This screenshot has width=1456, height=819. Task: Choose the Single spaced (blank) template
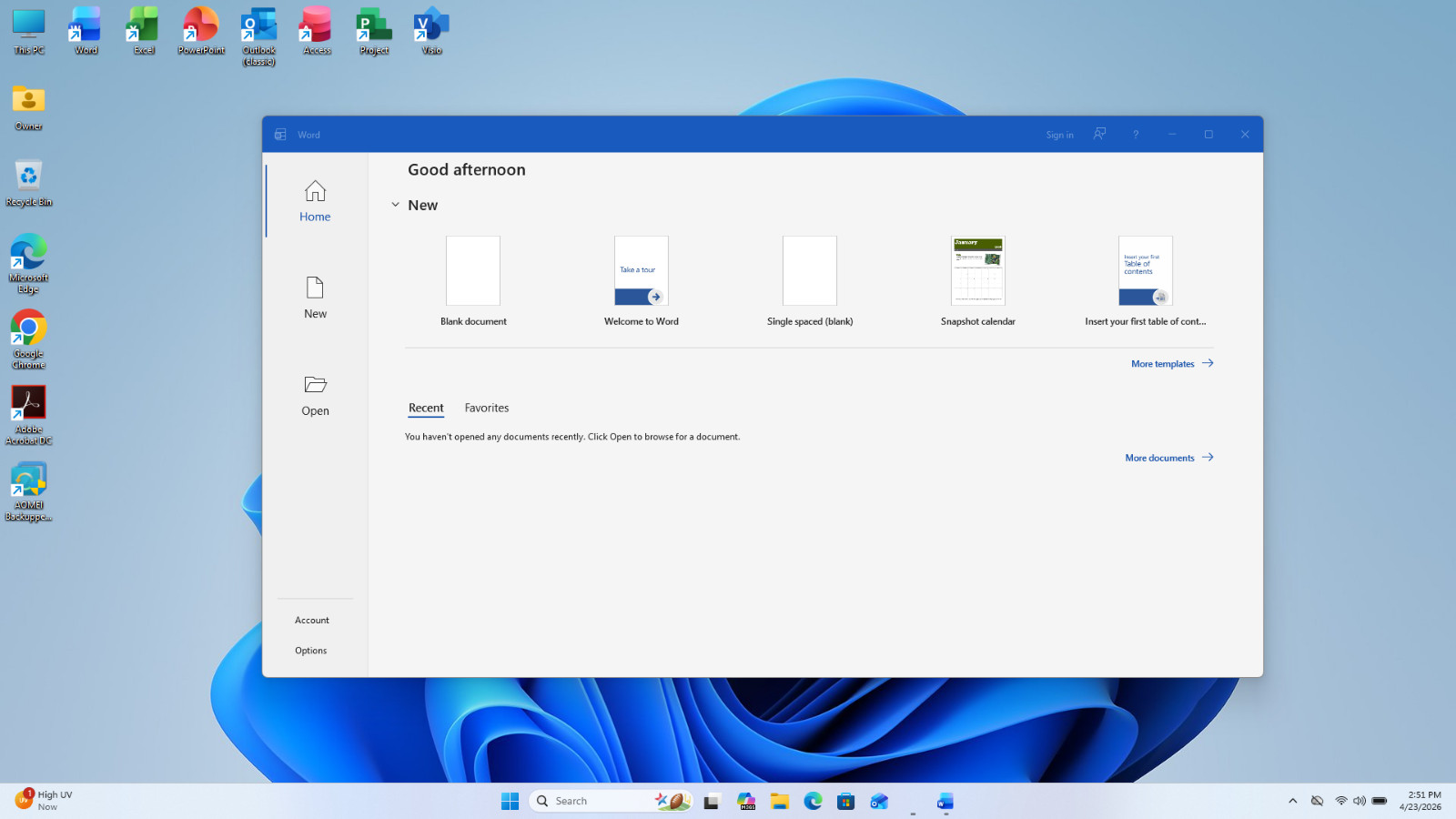(x=810, y=281)
